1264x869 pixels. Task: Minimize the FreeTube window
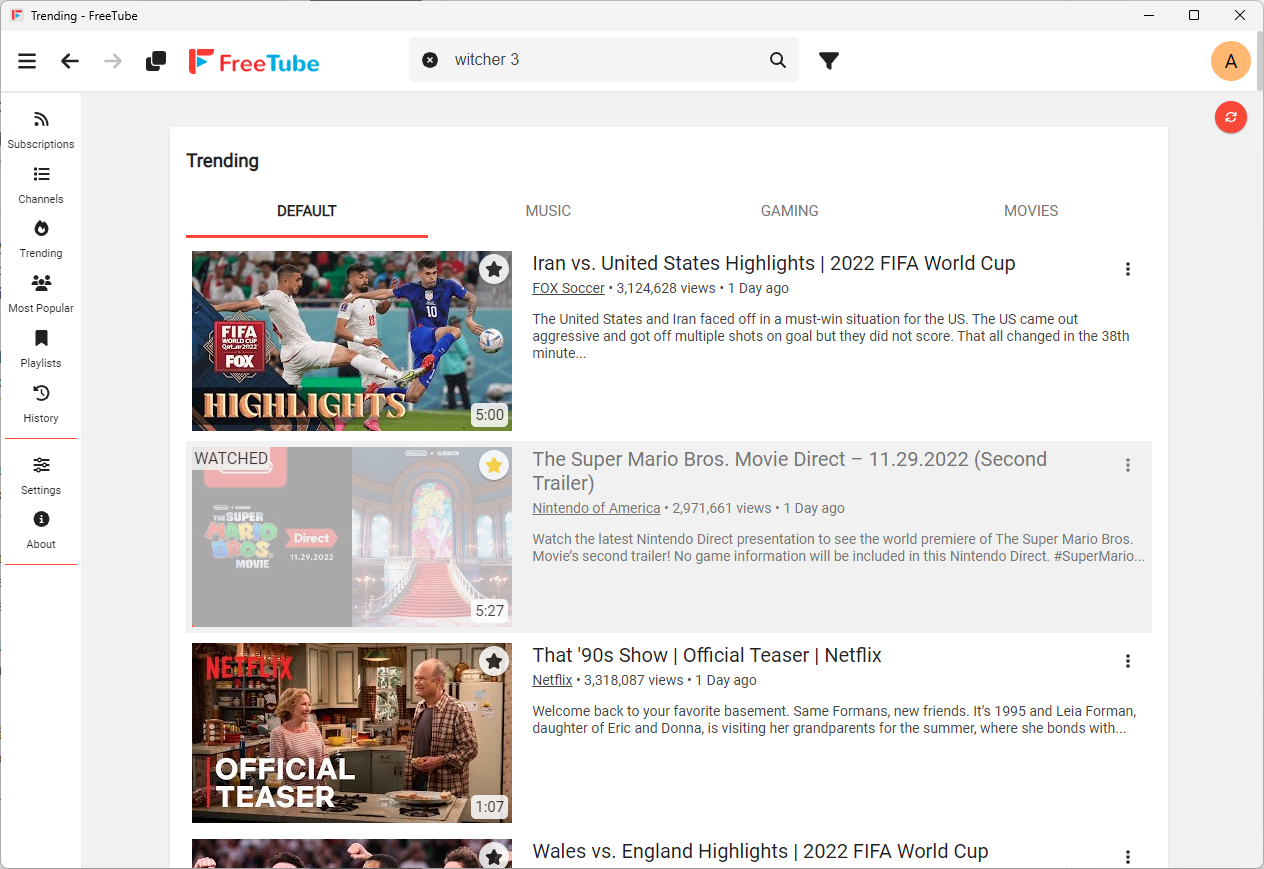coord(1148,15)
